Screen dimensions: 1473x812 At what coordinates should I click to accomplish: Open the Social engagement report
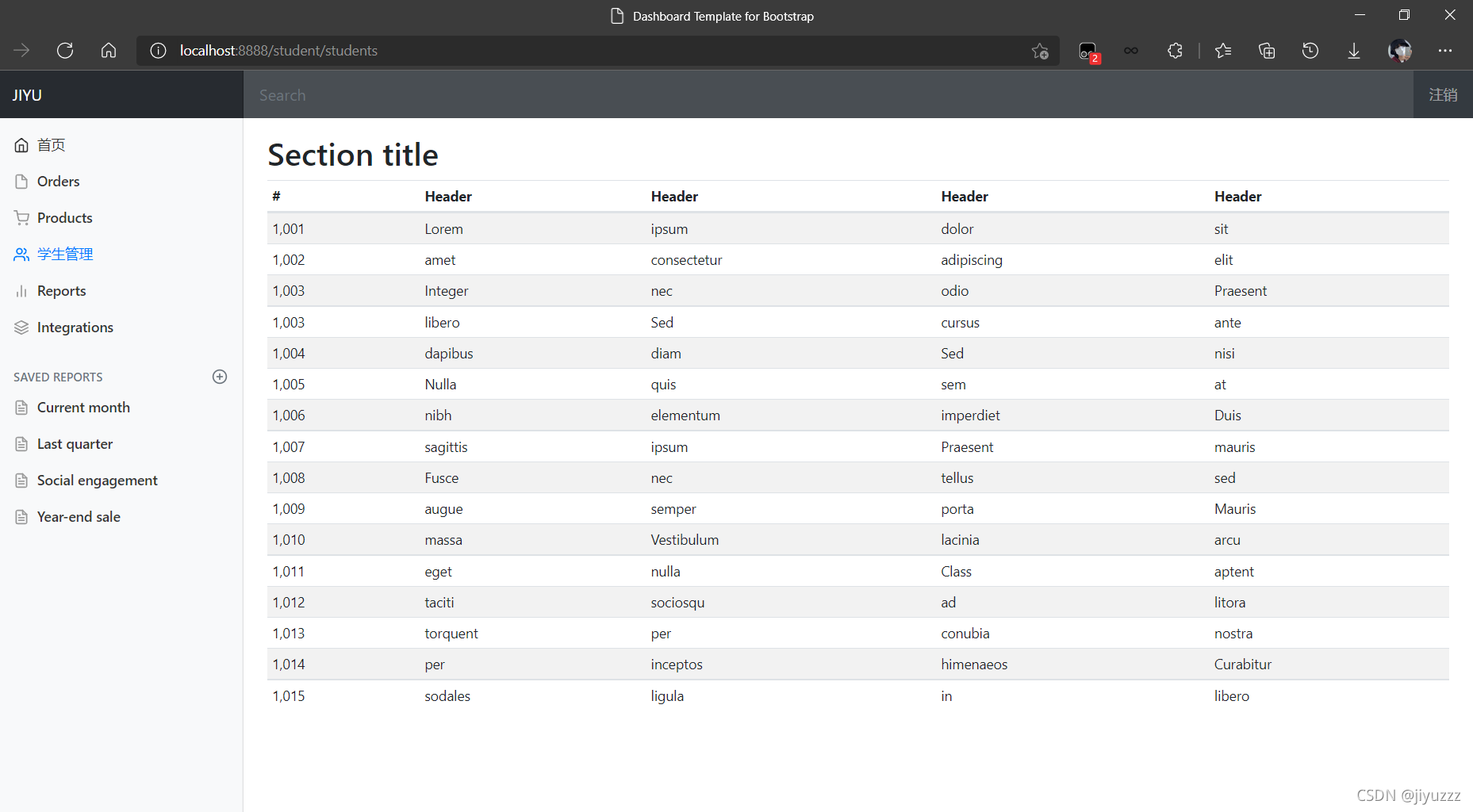click(98, 481)
